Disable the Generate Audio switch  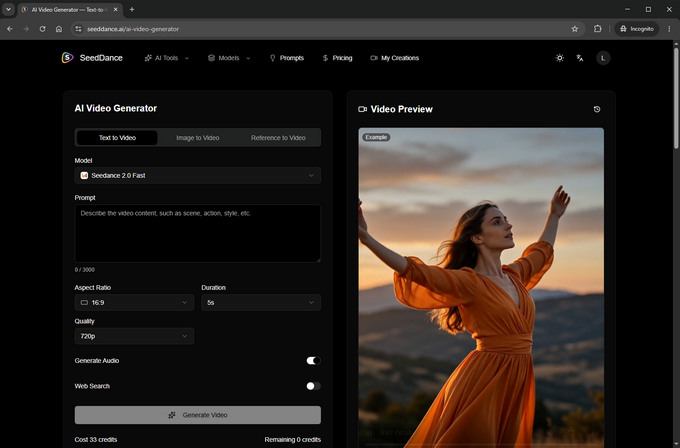click(x=314, y=360)
